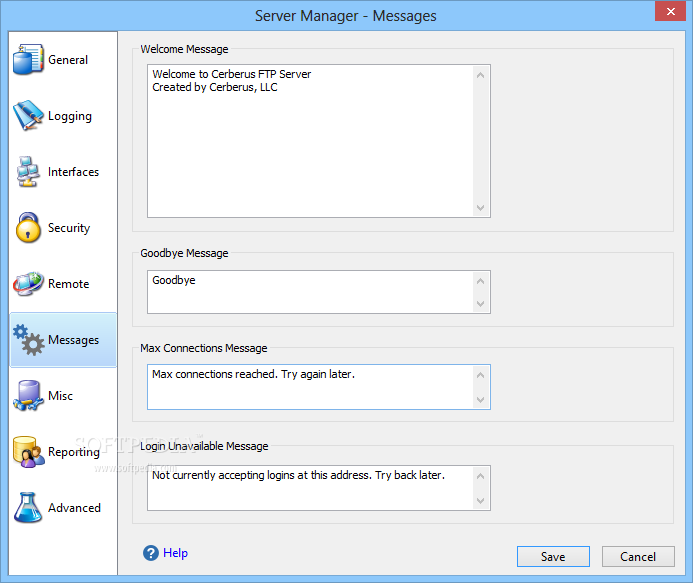Click the Misc database tools icon
The width and height of the screenshot is (693, 583).
tap(28, 396)
